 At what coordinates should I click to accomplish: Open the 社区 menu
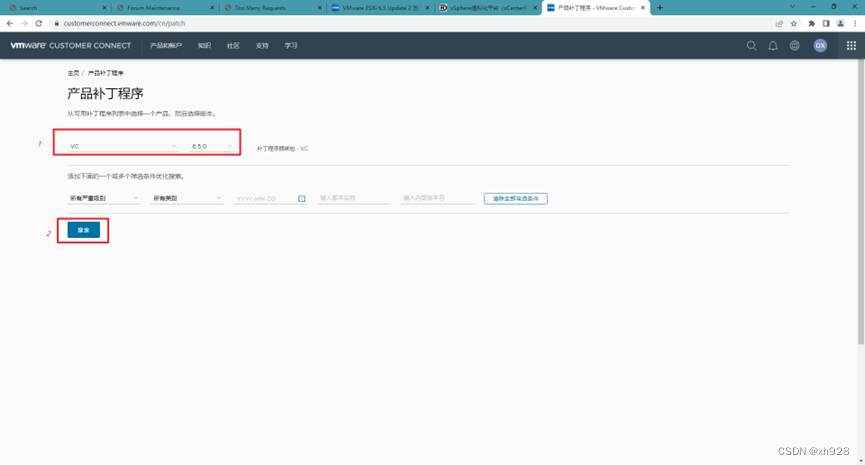233,46
